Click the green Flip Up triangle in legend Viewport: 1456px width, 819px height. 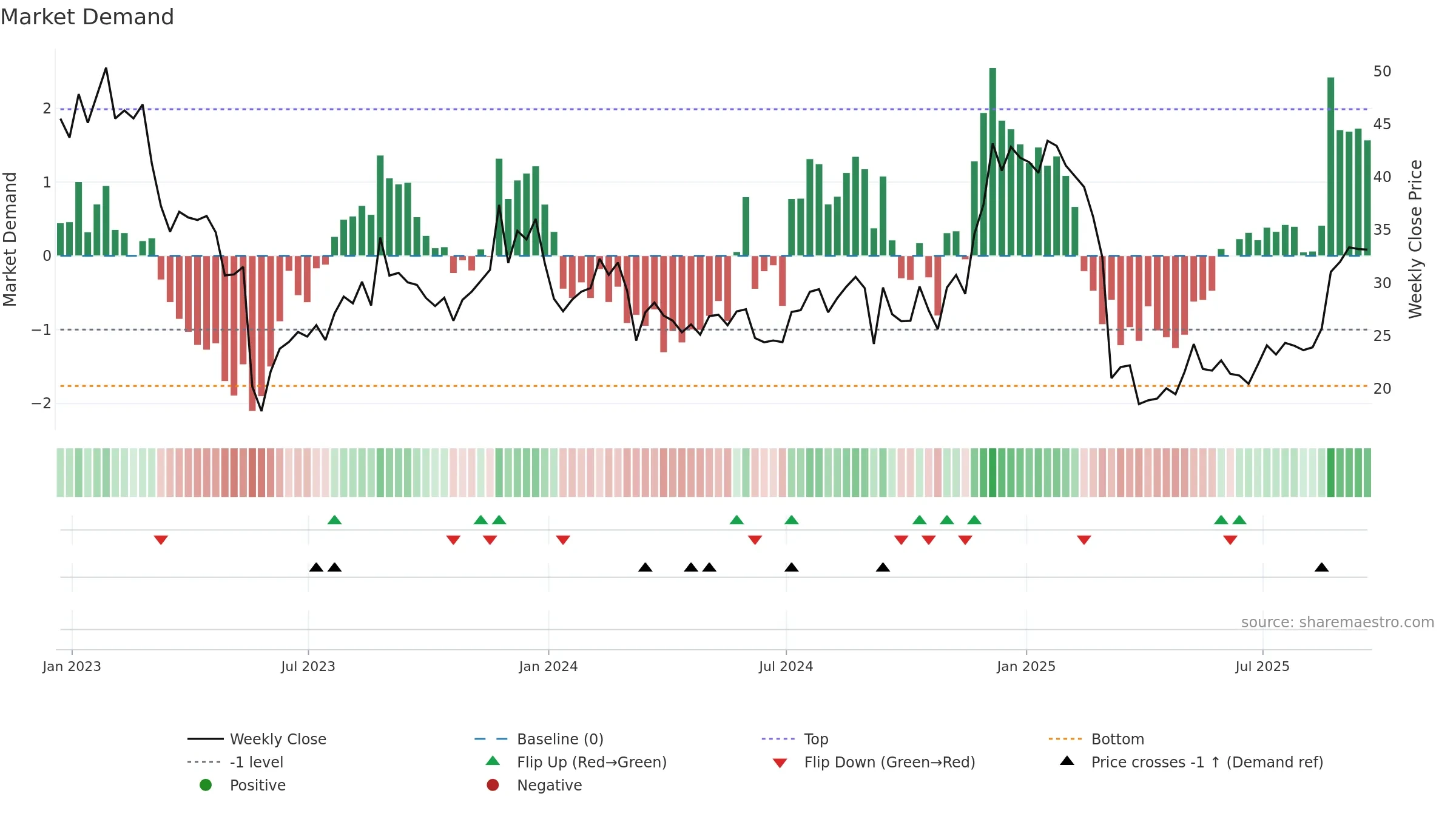pos(493,761)
